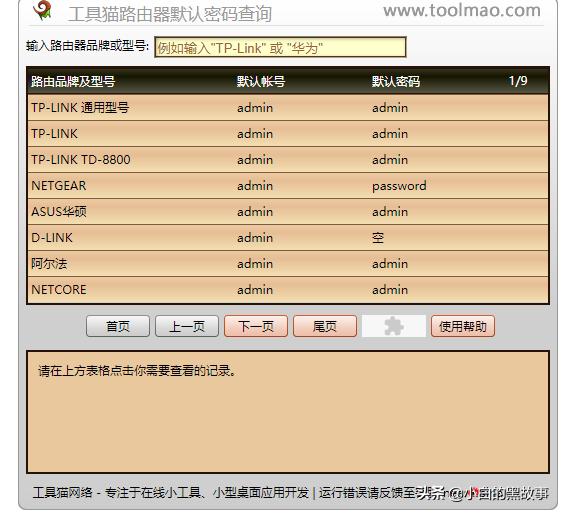Select the ASUS华硕 row
Image resolution: width=561 pixels, height=513 pixels.
288,212
